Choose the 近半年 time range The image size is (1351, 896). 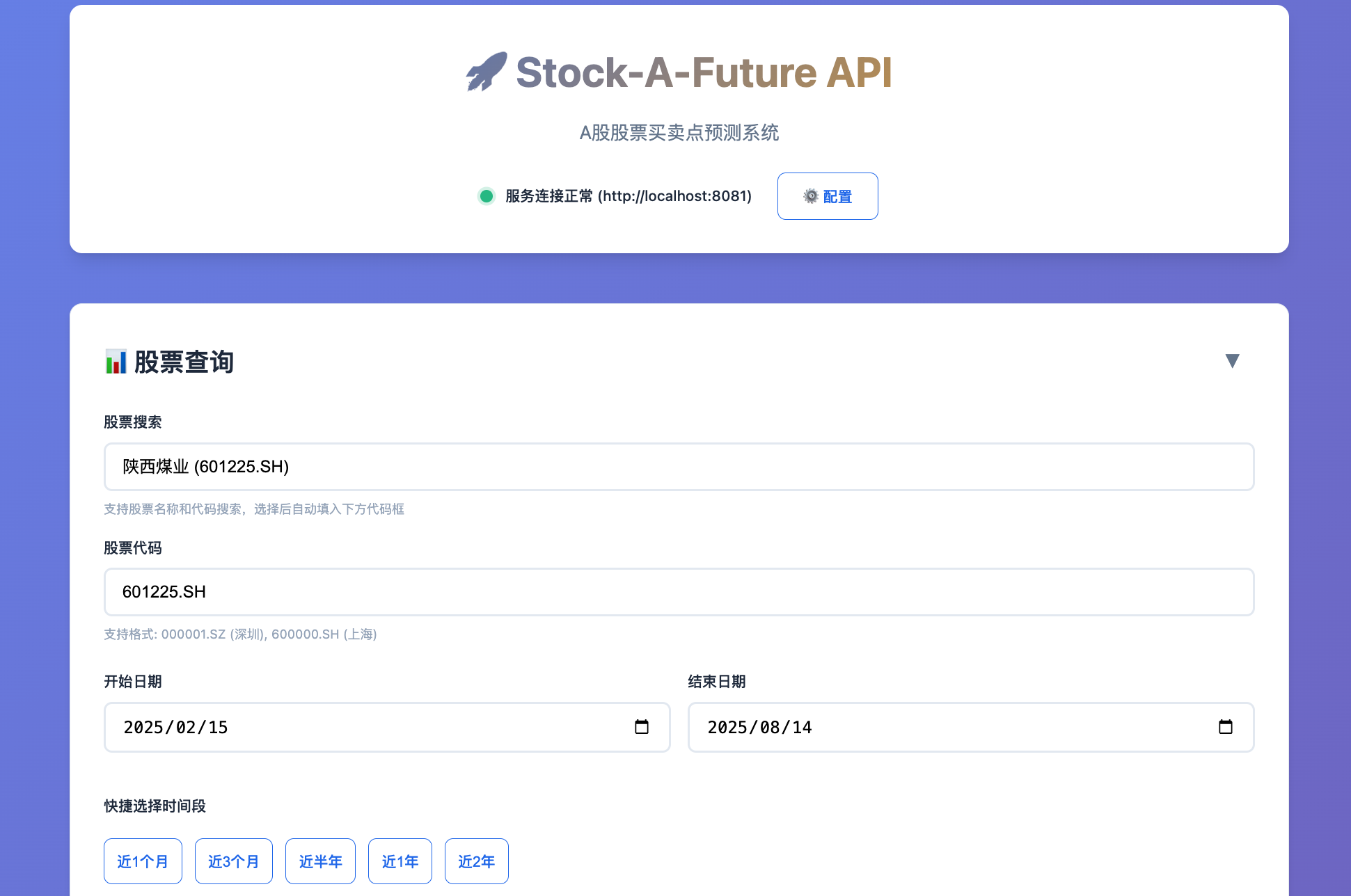[x=320, y=861]
